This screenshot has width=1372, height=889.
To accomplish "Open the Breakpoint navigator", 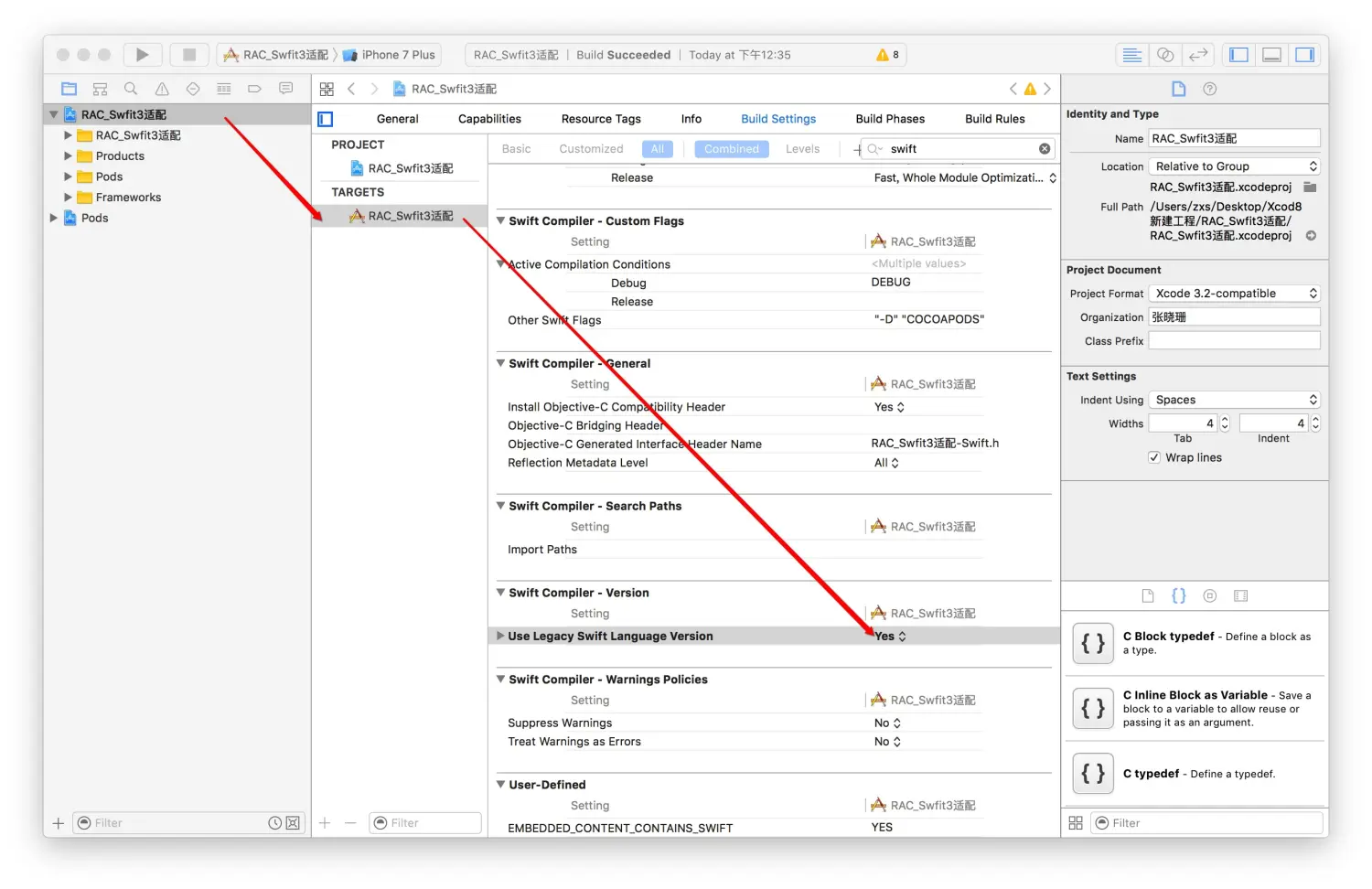I will pyautogui.click(x=255, y=89).
